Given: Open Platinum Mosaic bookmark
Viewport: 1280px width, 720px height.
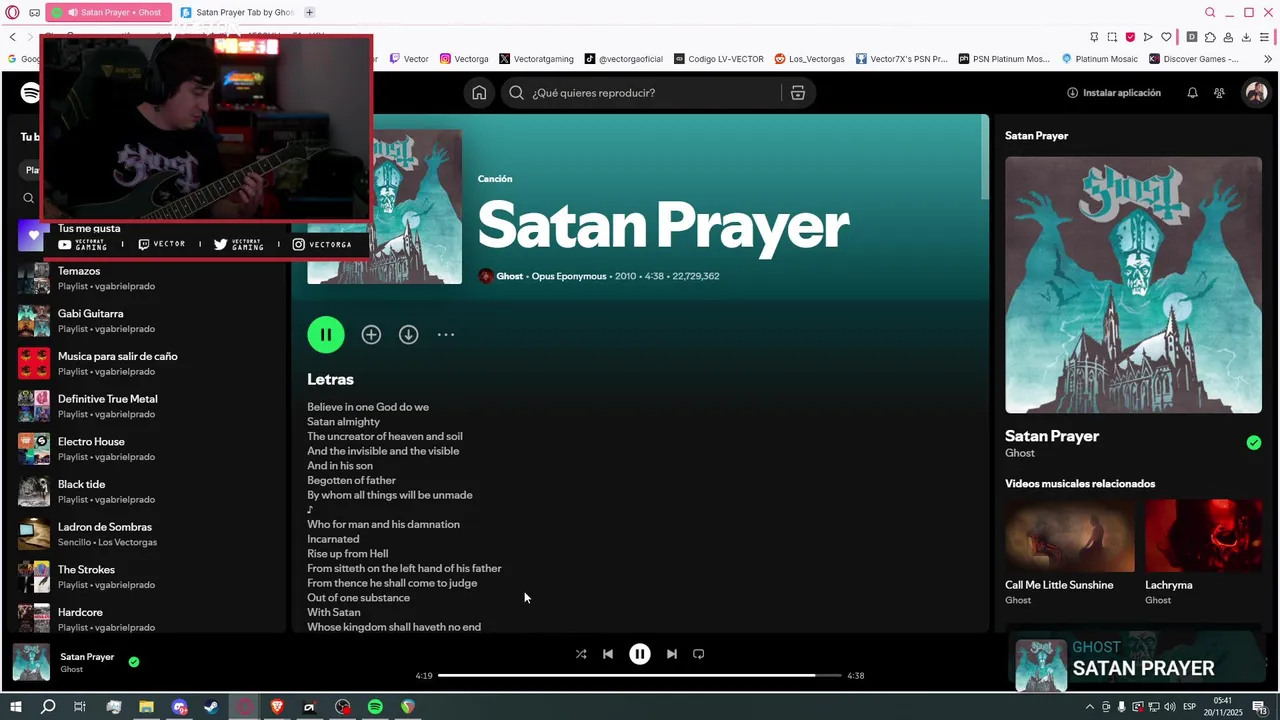Looking at the screenshot, I should pyautogui.click(x=1100, y=59).
